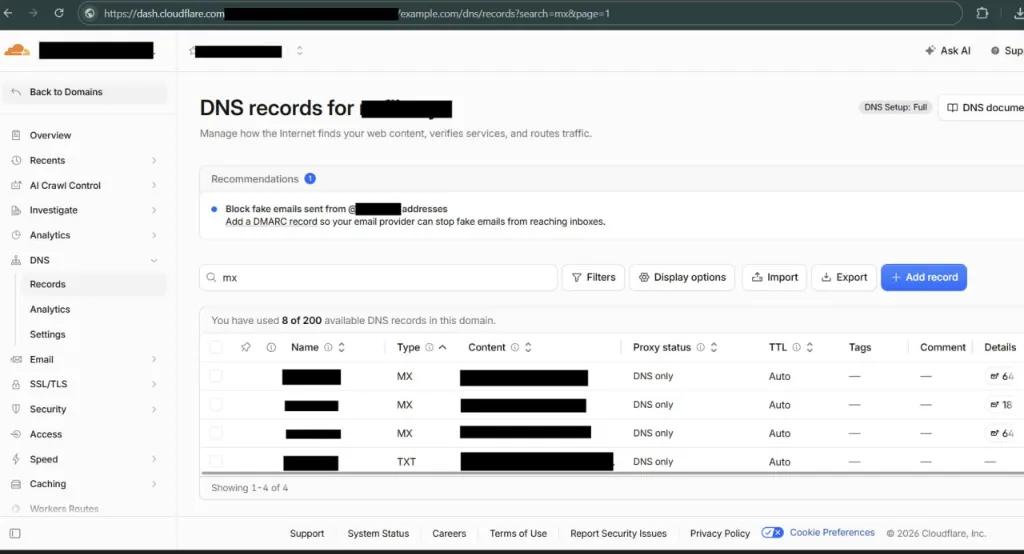This screenshot has width=1024, height=554.
Task: Open the System Status footer link
Action: 378,534
